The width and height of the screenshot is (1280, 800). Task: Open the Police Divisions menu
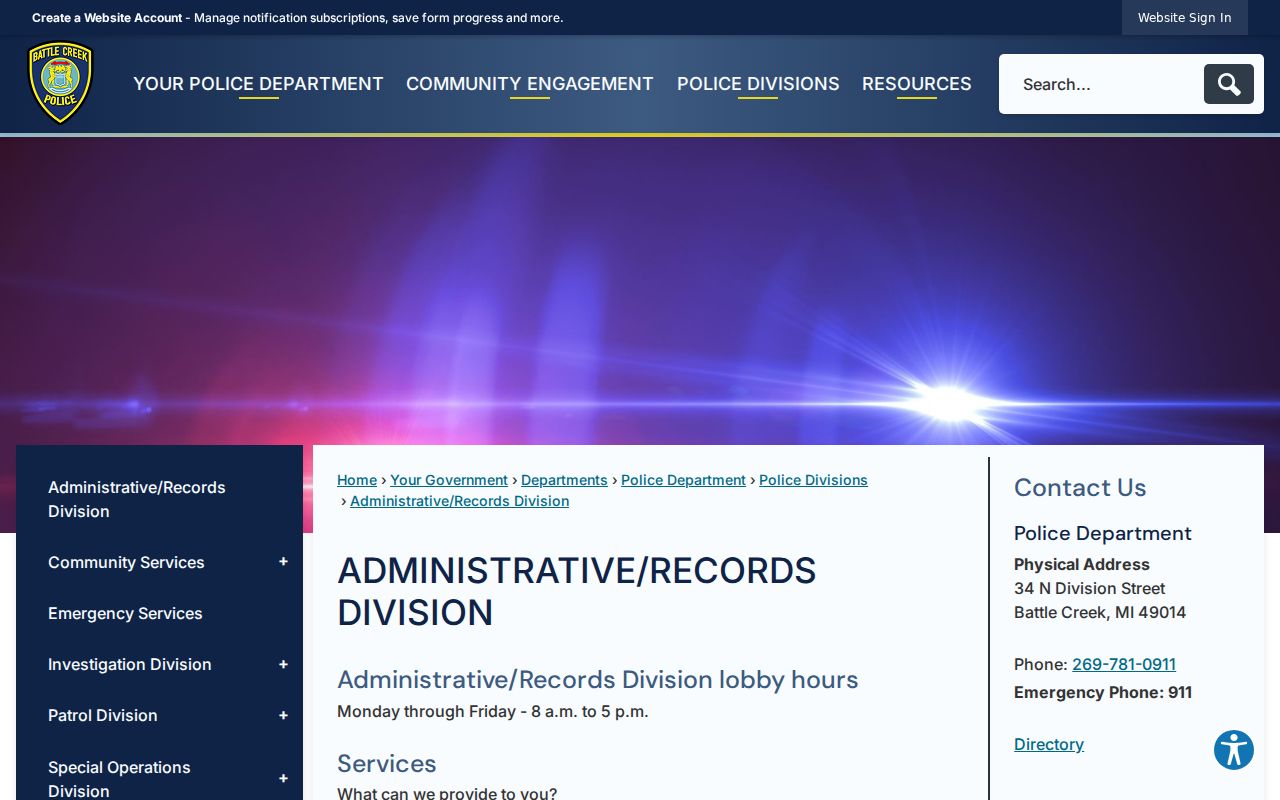758,84
